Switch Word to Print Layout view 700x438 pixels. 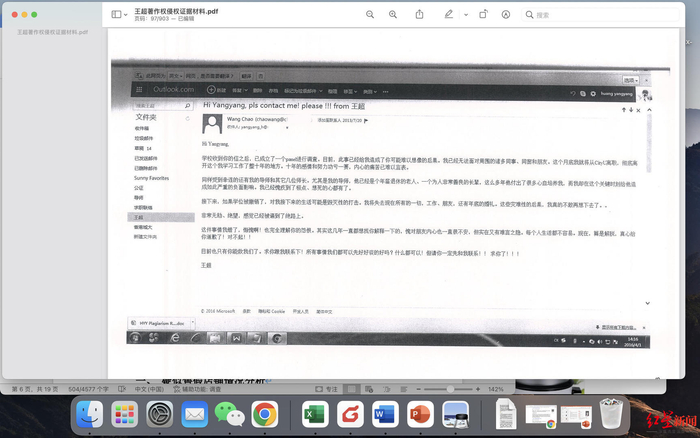[x=352, y=389]
